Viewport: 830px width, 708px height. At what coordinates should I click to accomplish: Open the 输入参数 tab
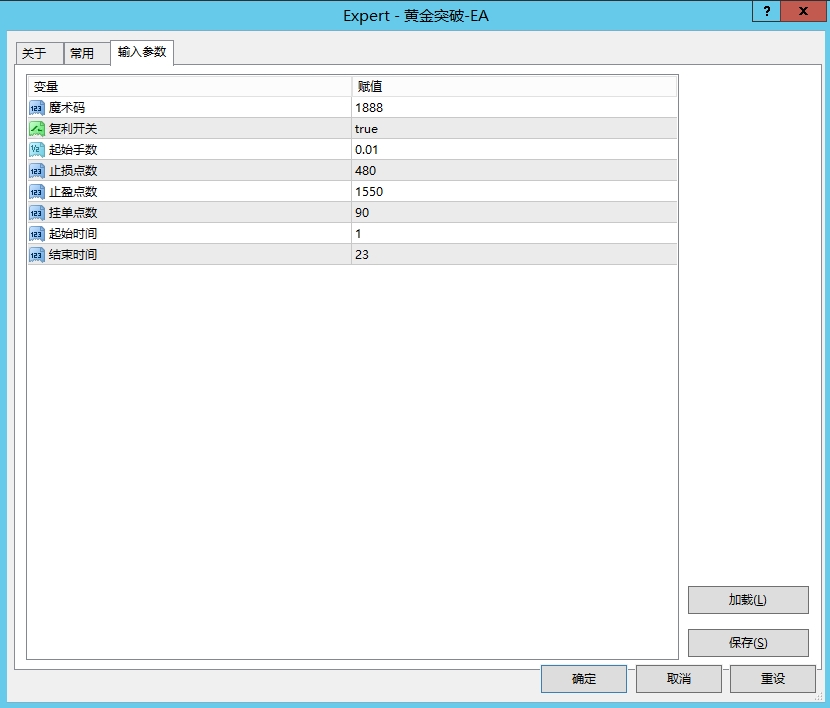142,52
